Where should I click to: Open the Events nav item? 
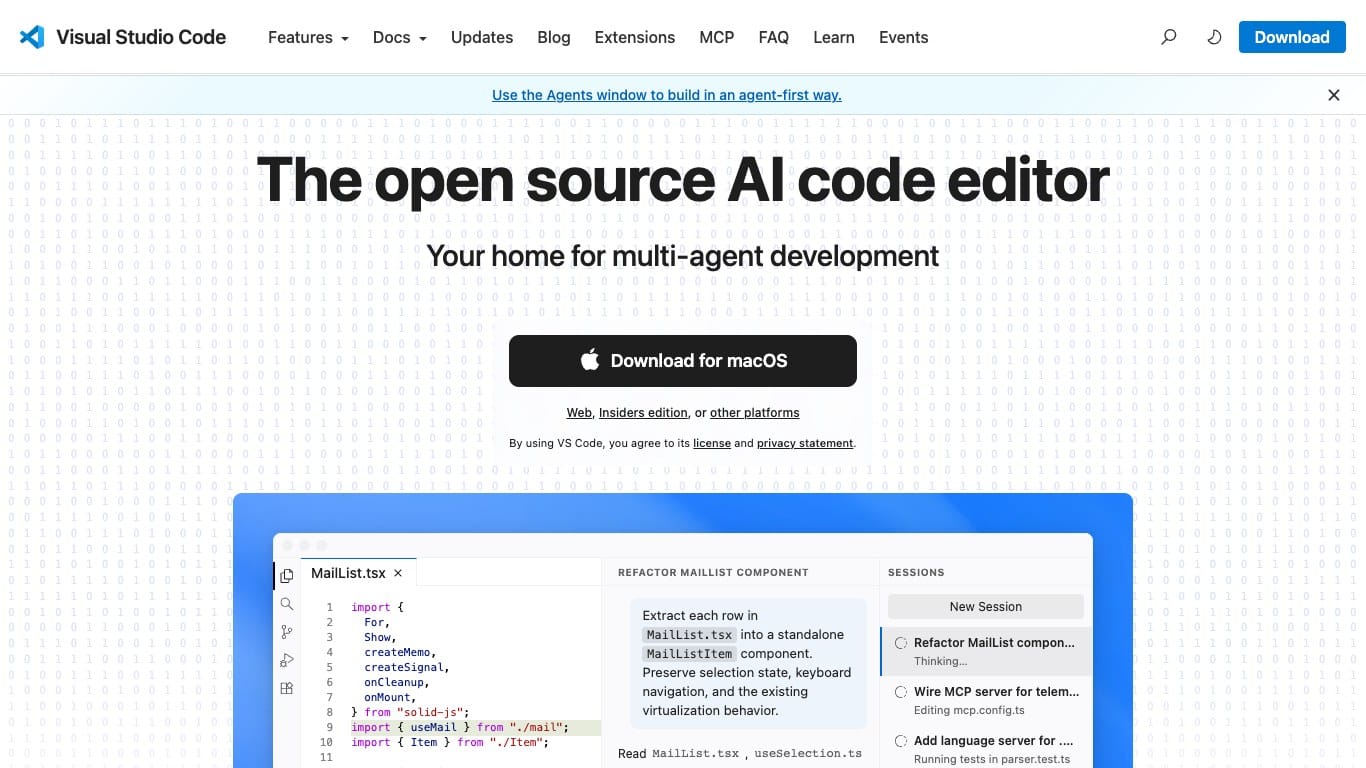pyautogui.click(x=904, y=37)
